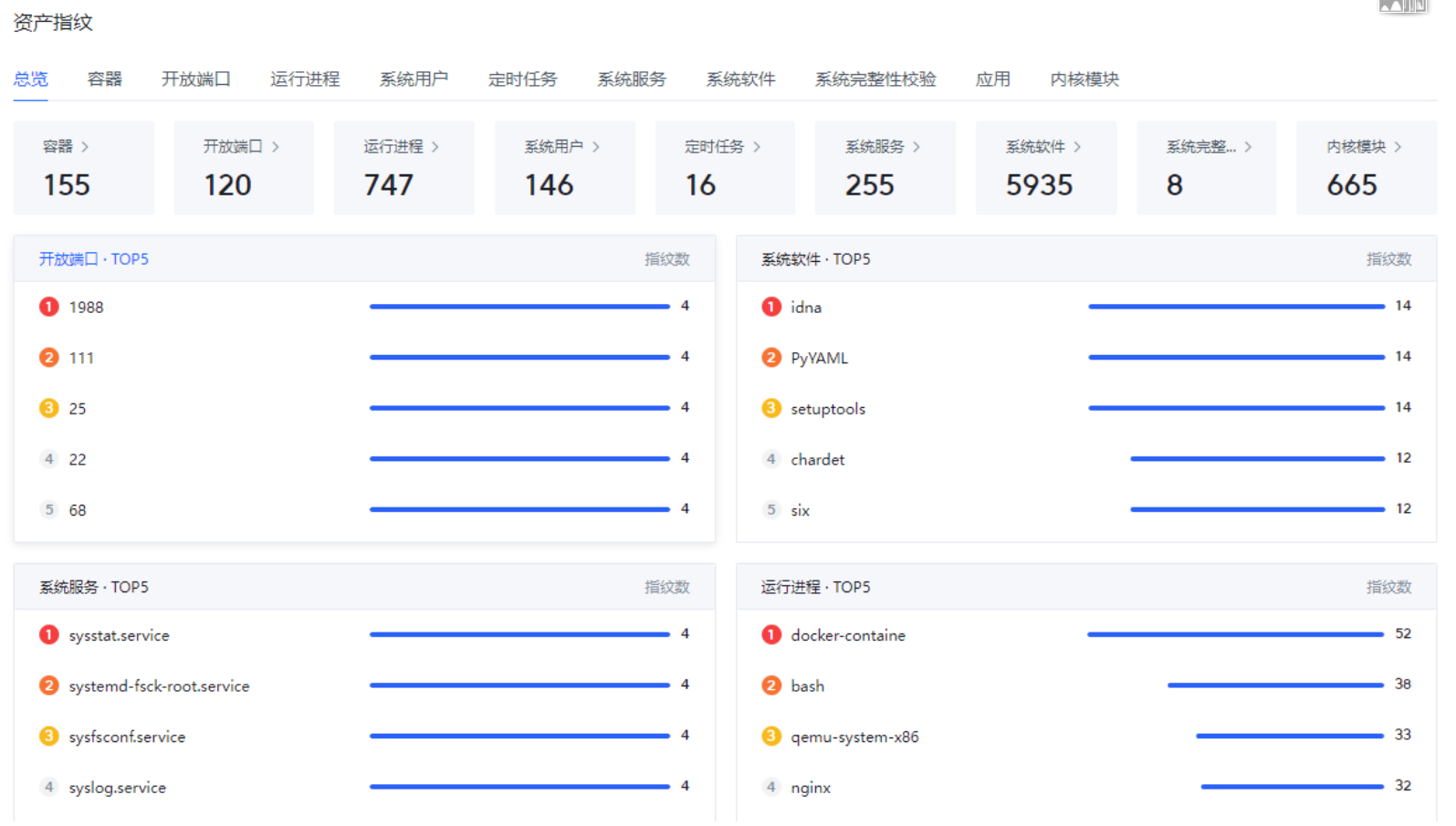Screen dimensions: 1456x826
Task: Click the red rank 1 badge beside port 1988
Action: pyautogui.click(x=49, y=307)
